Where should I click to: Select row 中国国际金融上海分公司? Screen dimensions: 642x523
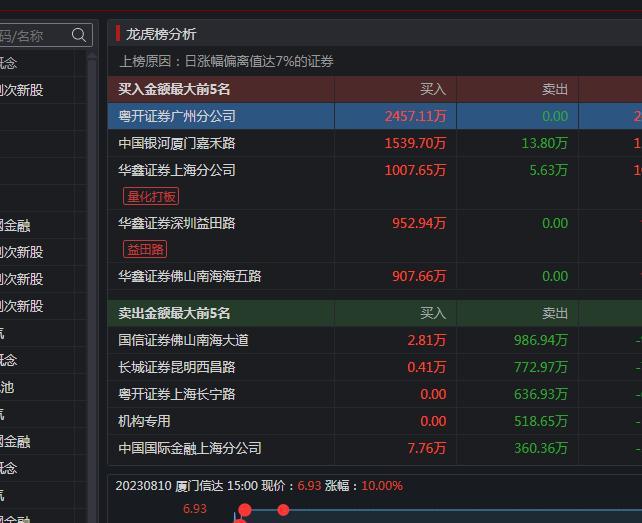point(375,448)
